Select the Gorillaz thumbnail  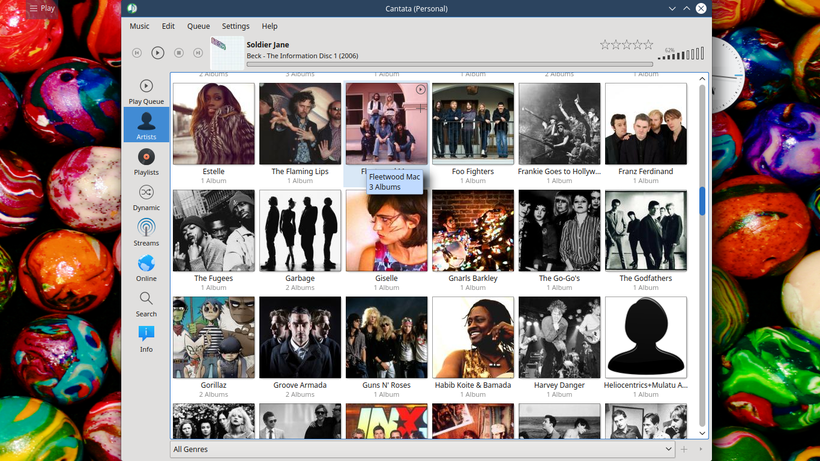point(213,337)
